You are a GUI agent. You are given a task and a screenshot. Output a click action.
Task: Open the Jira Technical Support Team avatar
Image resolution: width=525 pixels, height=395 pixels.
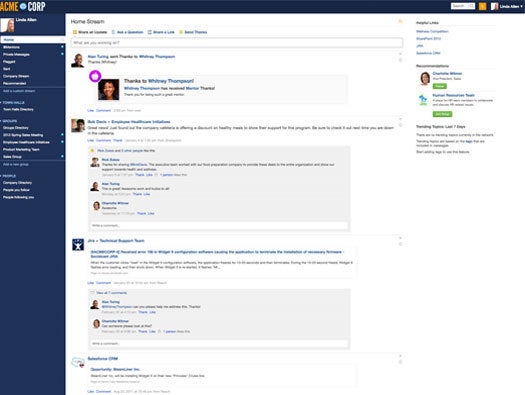[78, 245]
